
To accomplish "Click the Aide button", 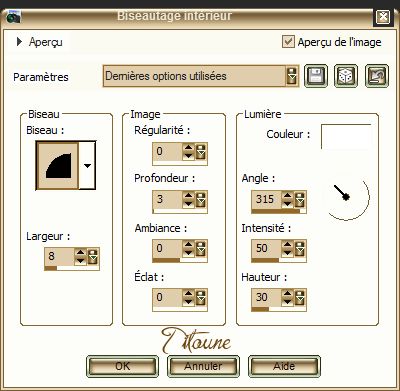I will click(x=284, y=366).
